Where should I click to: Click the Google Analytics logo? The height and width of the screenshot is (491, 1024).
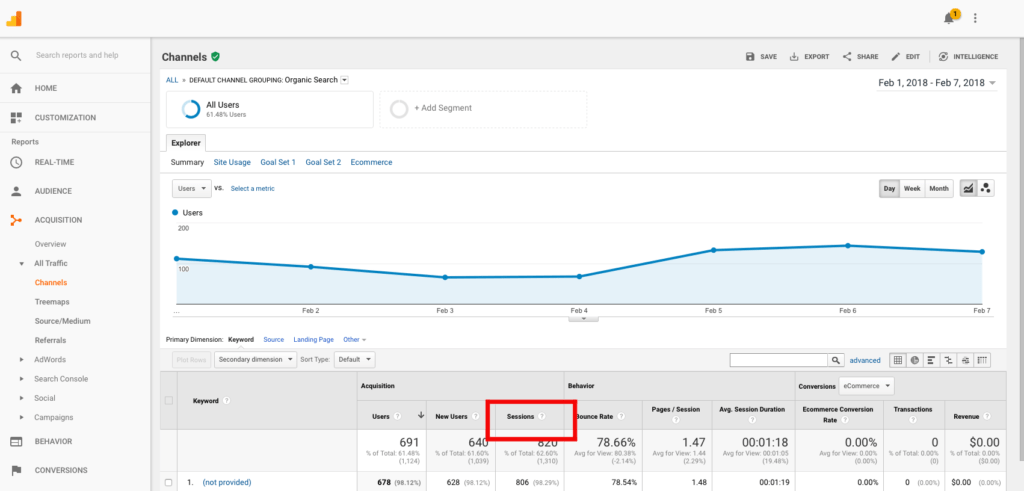tap(14, 18)
